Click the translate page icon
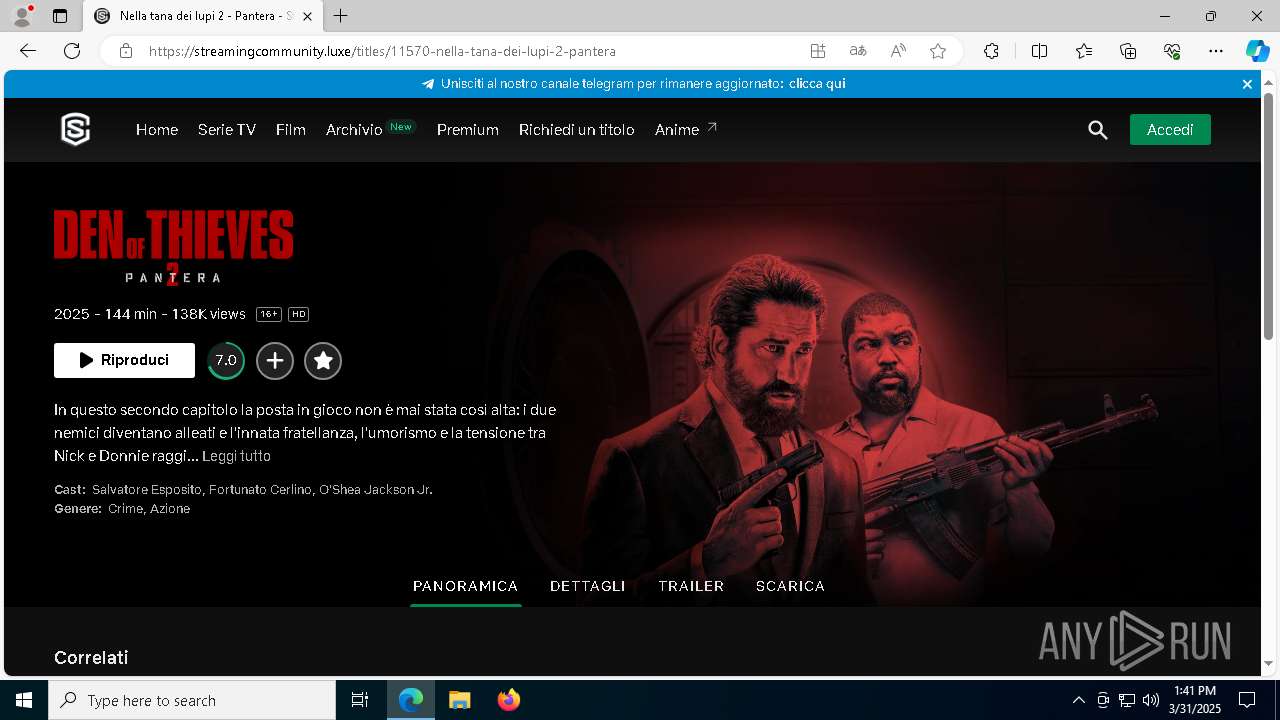The height and width of the screenshot is (720, 1280). [858, 51]
